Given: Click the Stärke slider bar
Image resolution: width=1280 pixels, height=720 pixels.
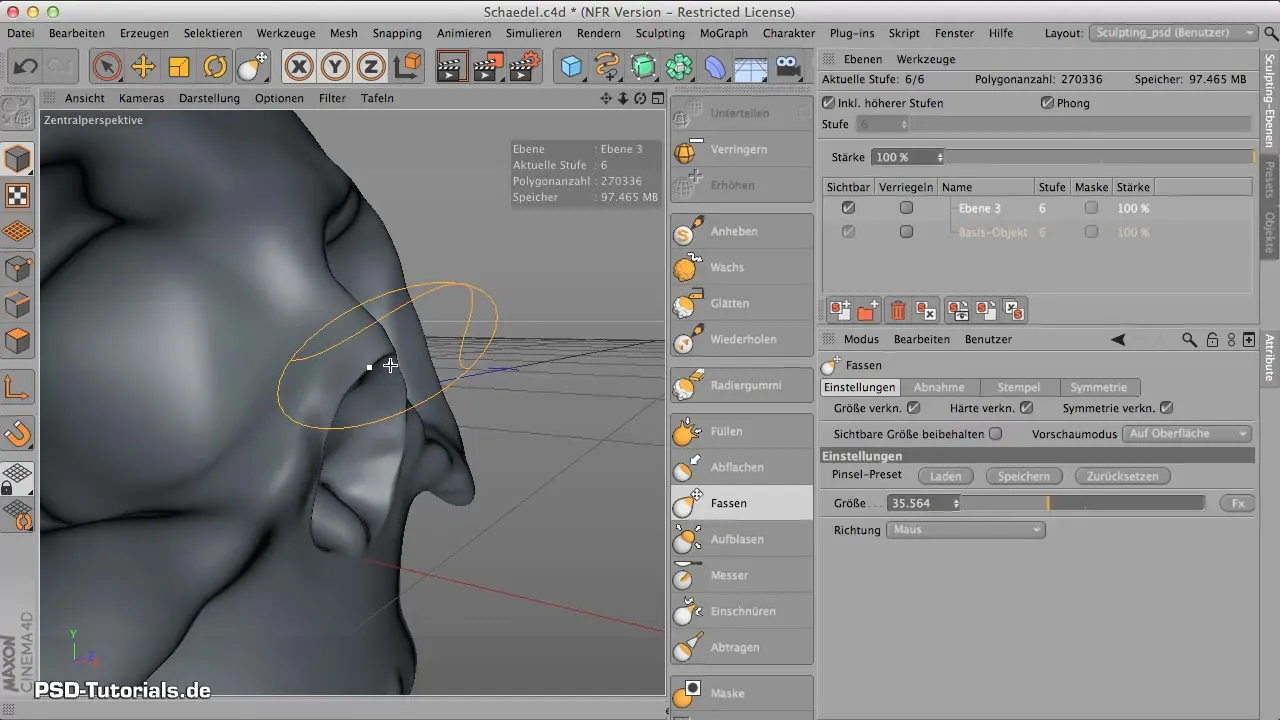Looking at the screenshot, I should pos(1100,157).
